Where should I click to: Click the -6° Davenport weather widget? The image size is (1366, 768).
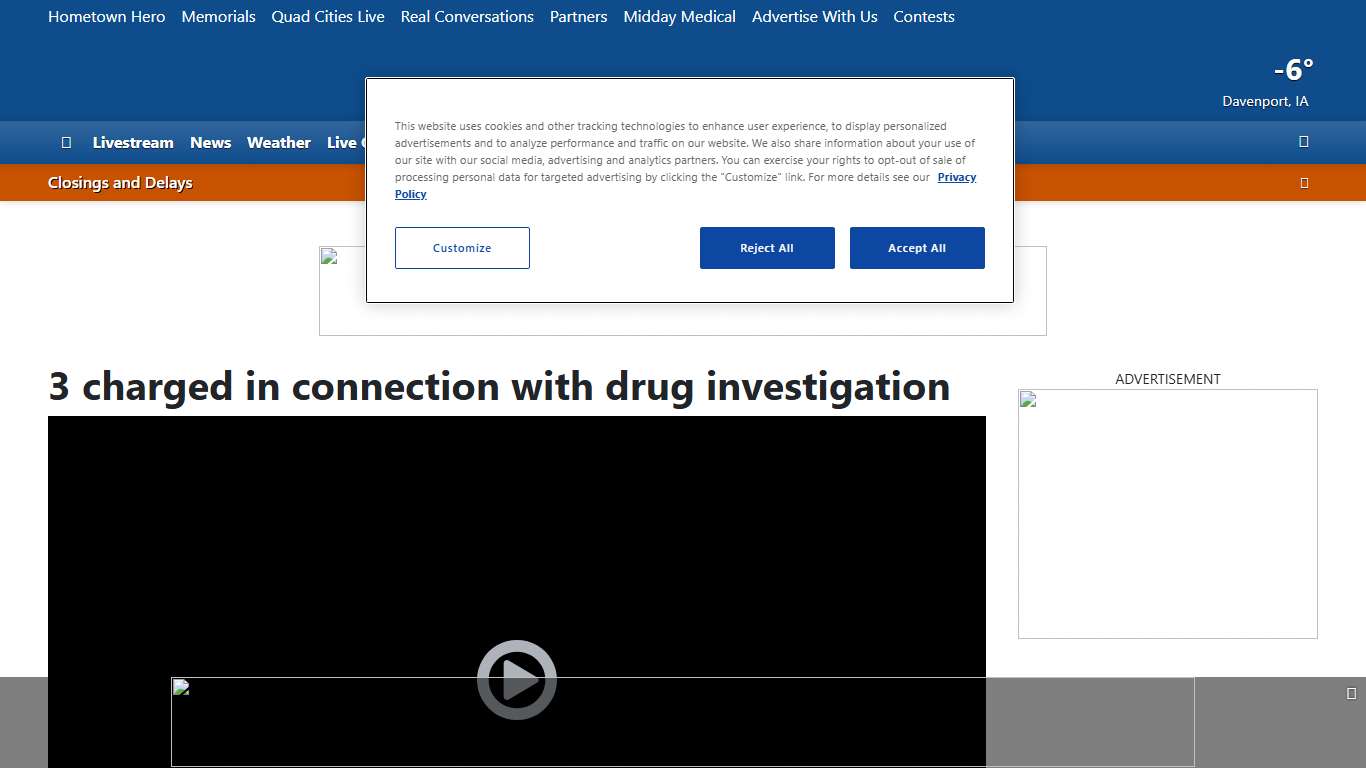point(1267,83)
